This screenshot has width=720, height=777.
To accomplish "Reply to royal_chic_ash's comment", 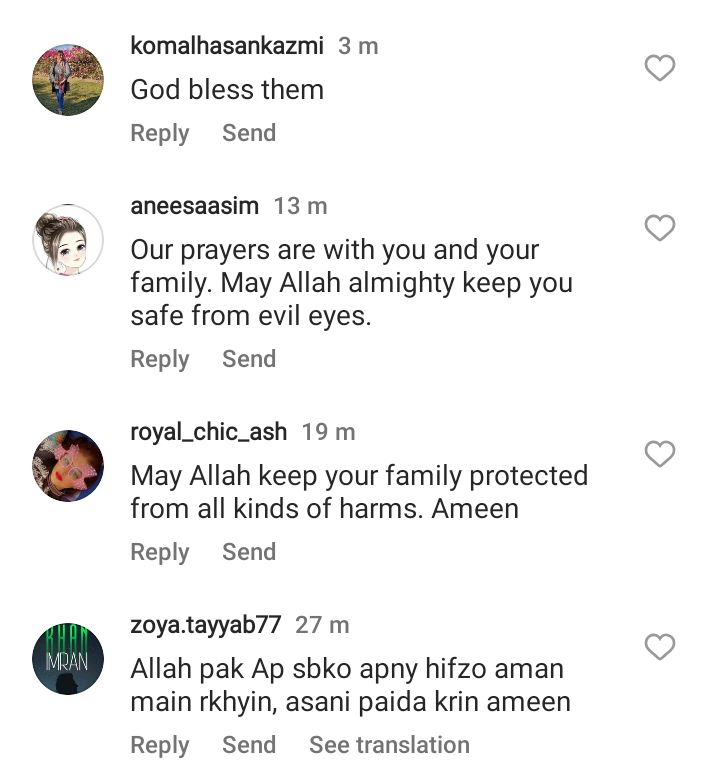I will 160,553.
